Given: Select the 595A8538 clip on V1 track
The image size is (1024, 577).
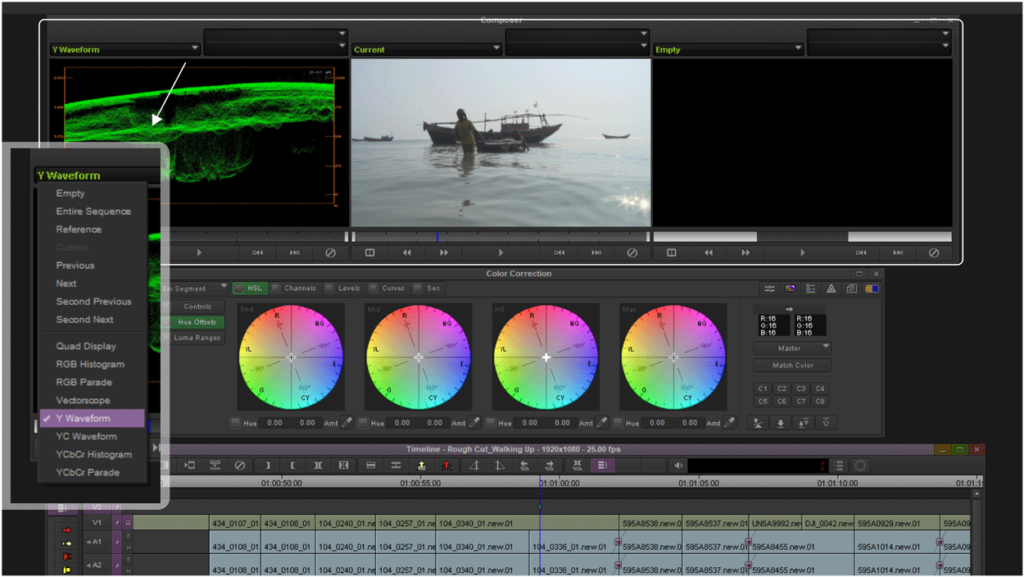Looking at the screenshot, I should [650, 523].
